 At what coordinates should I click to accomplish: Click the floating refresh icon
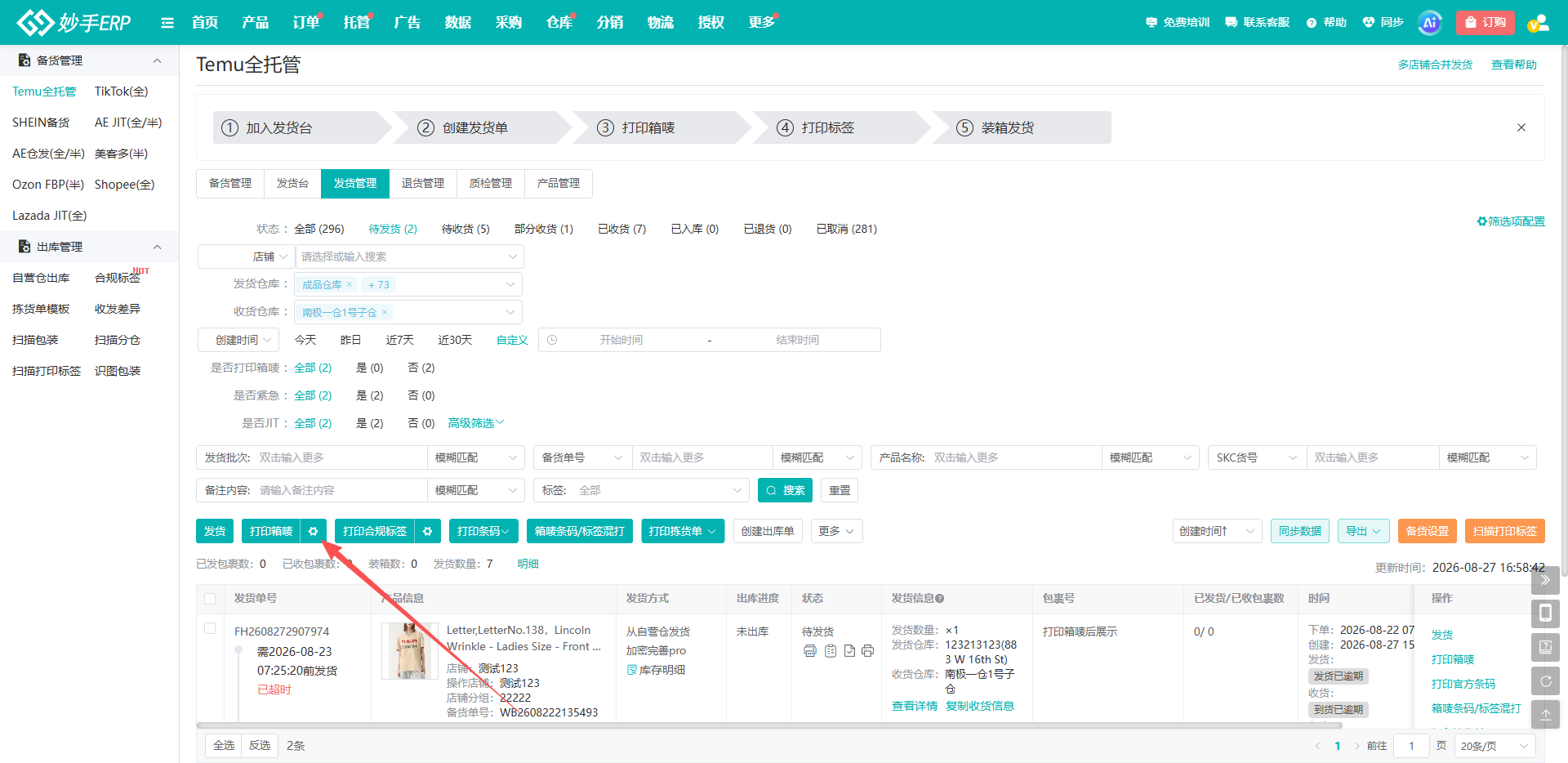tap(1545, 680)
